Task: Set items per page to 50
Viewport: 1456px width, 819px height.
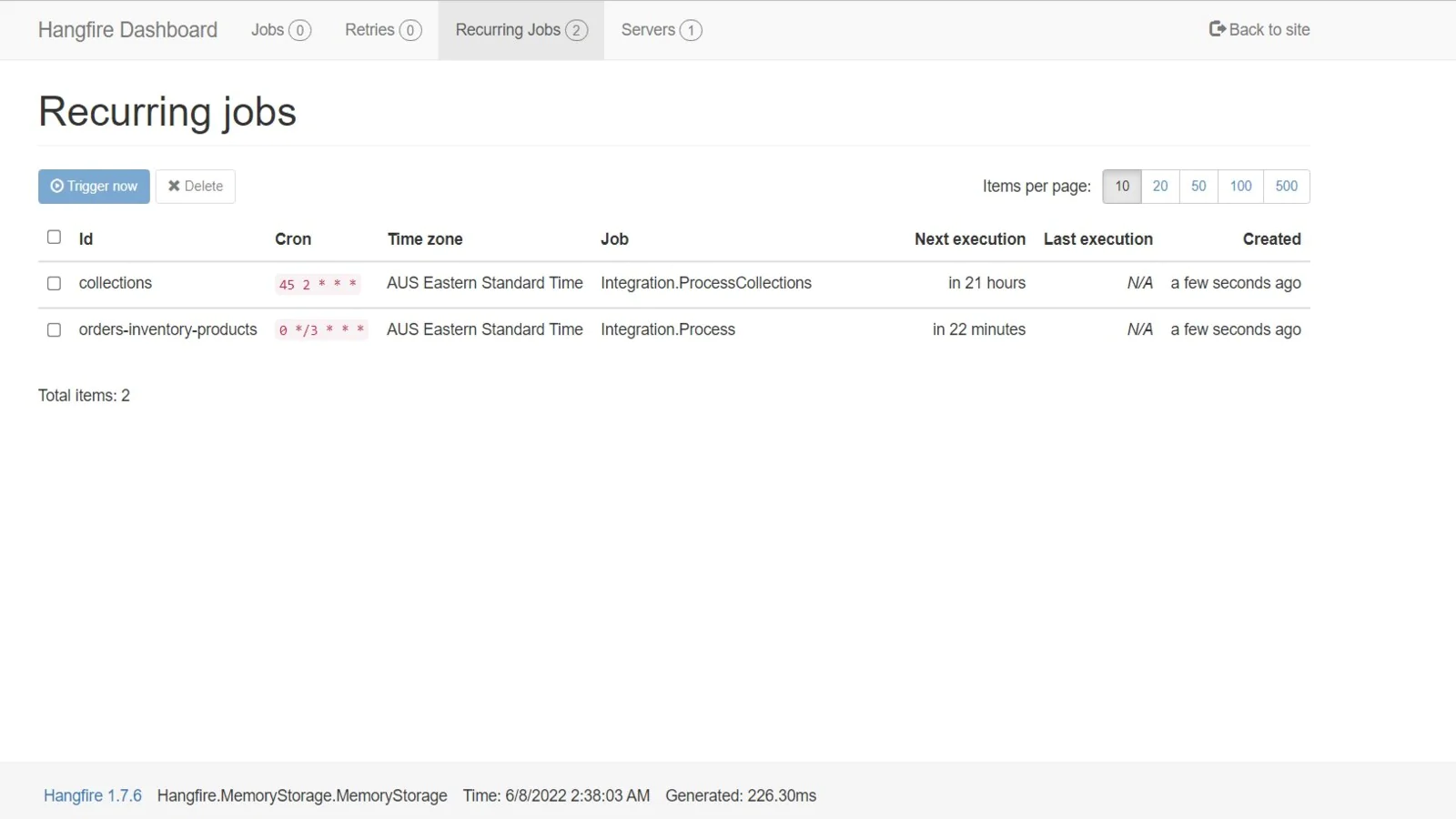Action: point(1198,187)
